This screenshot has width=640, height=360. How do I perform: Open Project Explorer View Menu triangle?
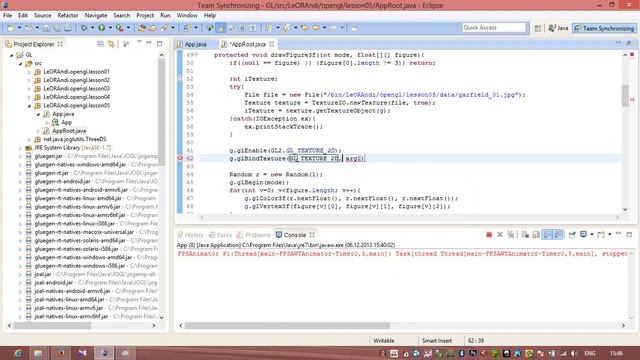(x=139, y=43)
